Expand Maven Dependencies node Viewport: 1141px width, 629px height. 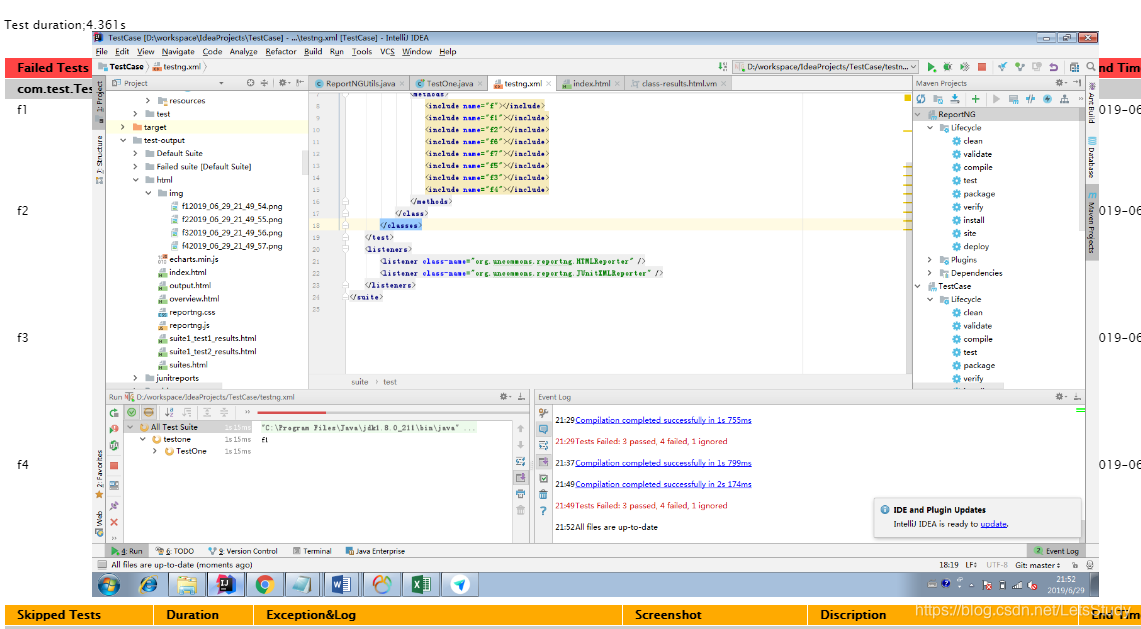(x=930, y=273)
